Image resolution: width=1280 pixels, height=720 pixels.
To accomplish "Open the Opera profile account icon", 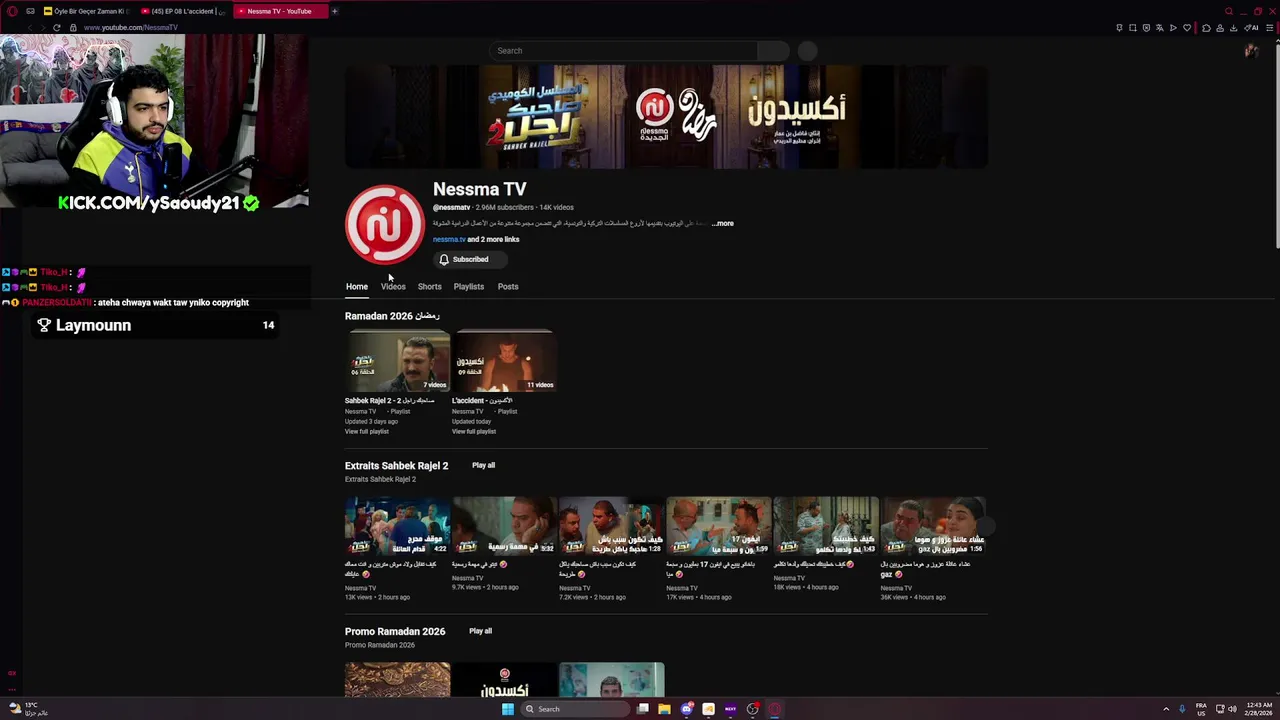I will coord(1220,28).
